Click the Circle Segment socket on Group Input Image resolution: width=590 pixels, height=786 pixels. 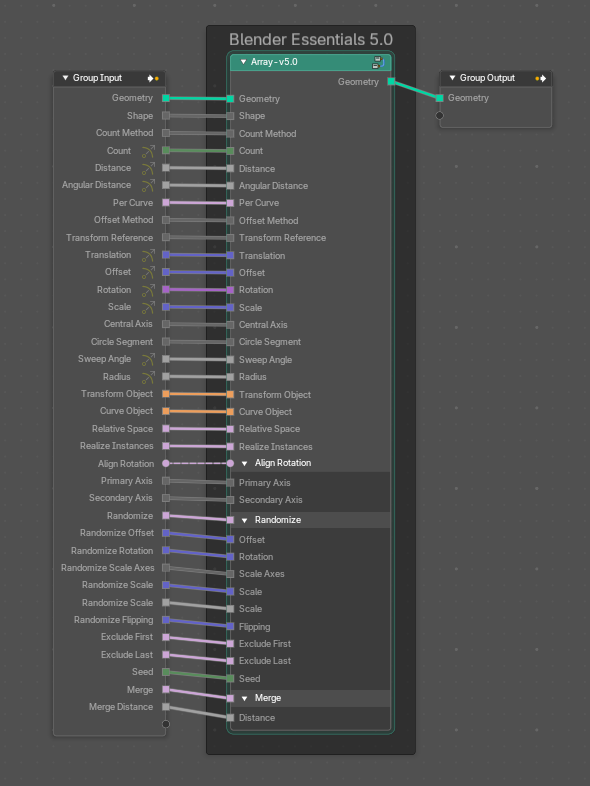pyautogui.click(x=166, y=342)
